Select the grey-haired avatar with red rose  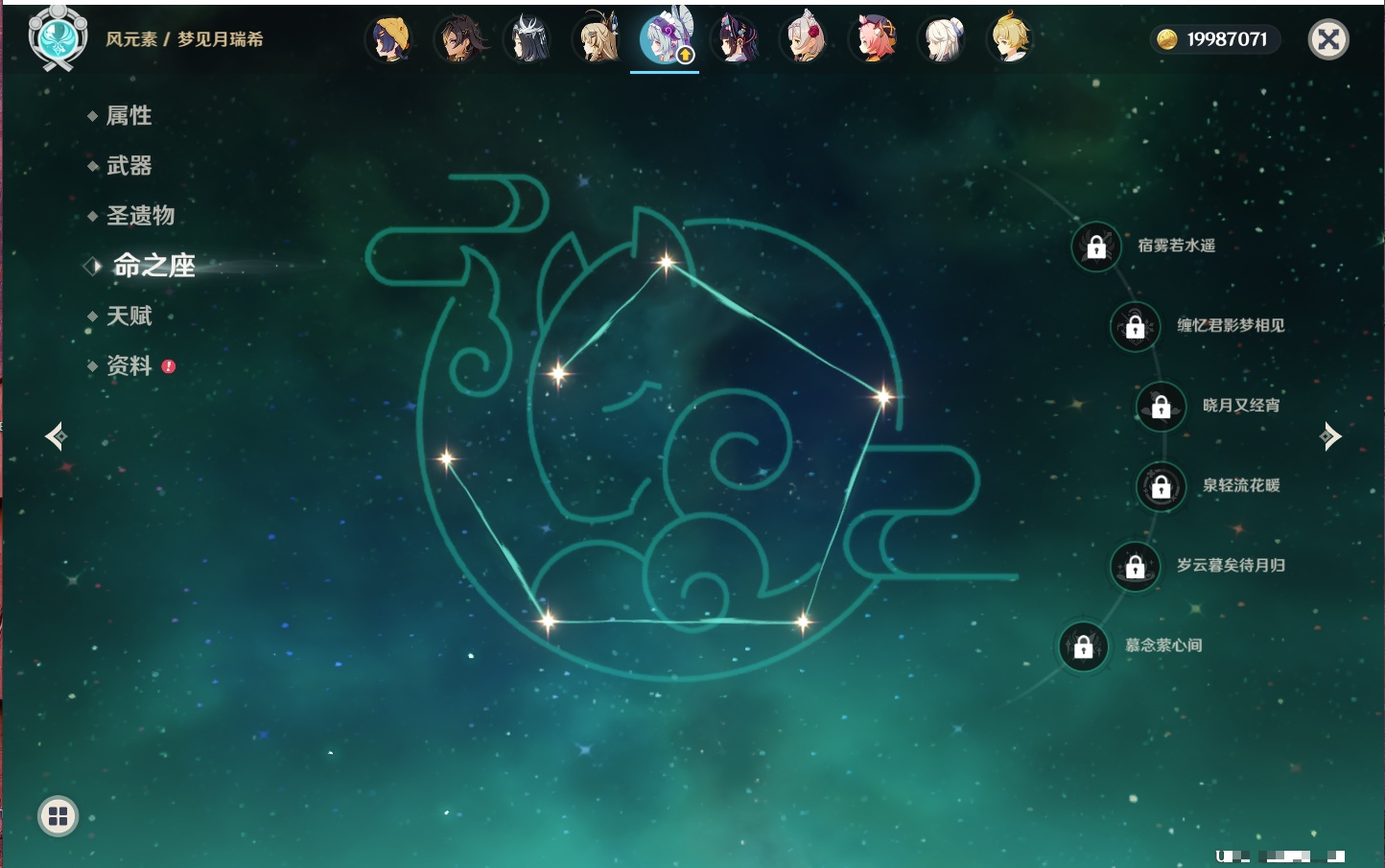coord(806,39)
